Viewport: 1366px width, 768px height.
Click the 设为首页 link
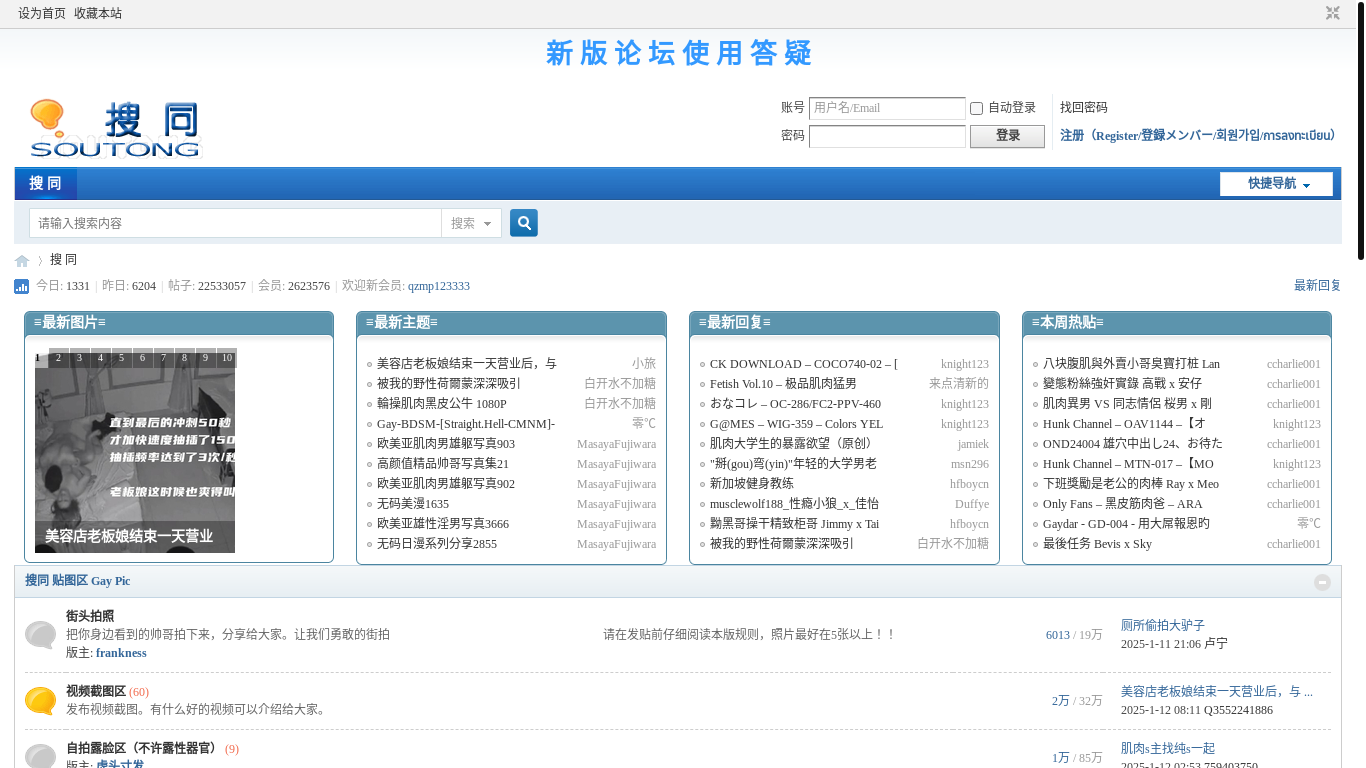tap(42, 13)
